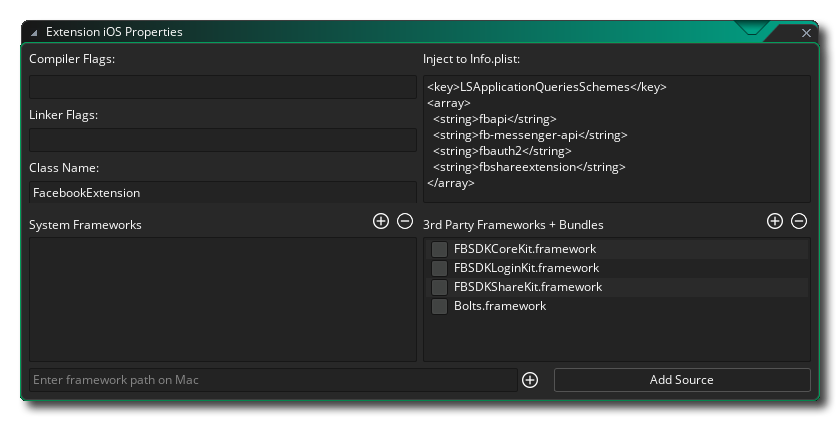Collapse the Extension iOS Properties title triangle
840x421 pixels.
coord(34,33)
